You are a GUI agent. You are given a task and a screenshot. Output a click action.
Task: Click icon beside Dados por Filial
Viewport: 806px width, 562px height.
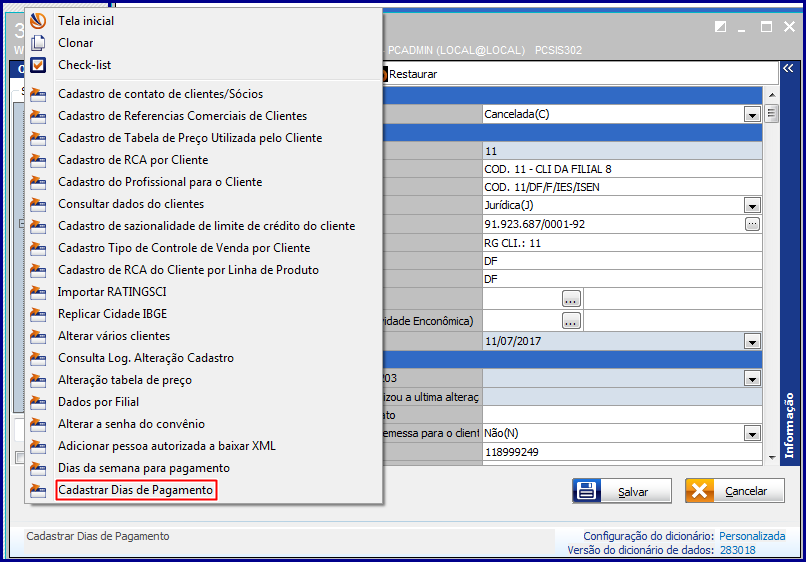38,402
